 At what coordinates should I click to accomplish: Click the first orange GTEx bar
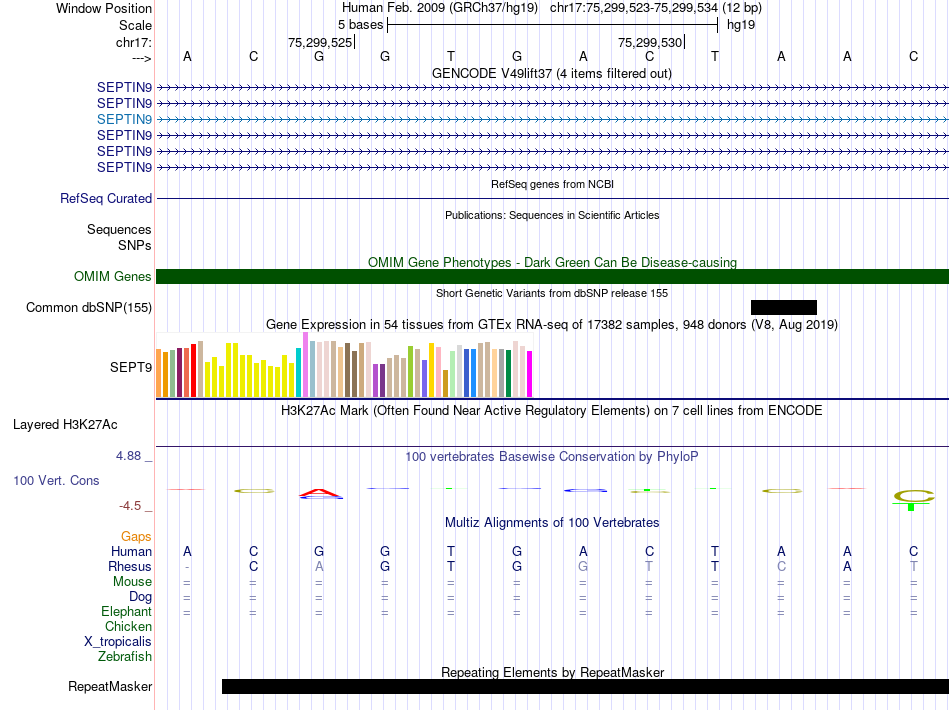[x=159, y=373]
